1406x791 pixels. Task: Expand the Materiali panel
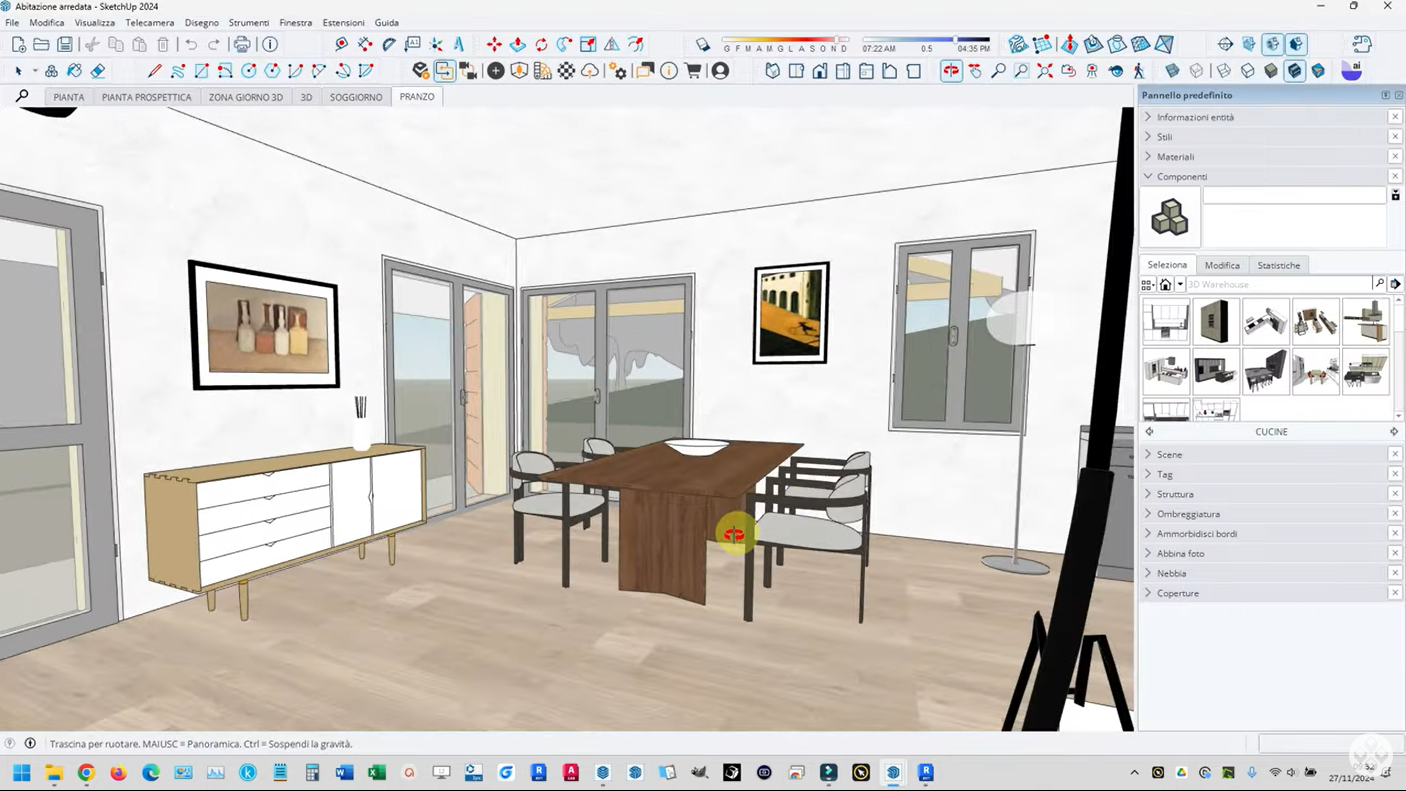tap(1175, 157)
